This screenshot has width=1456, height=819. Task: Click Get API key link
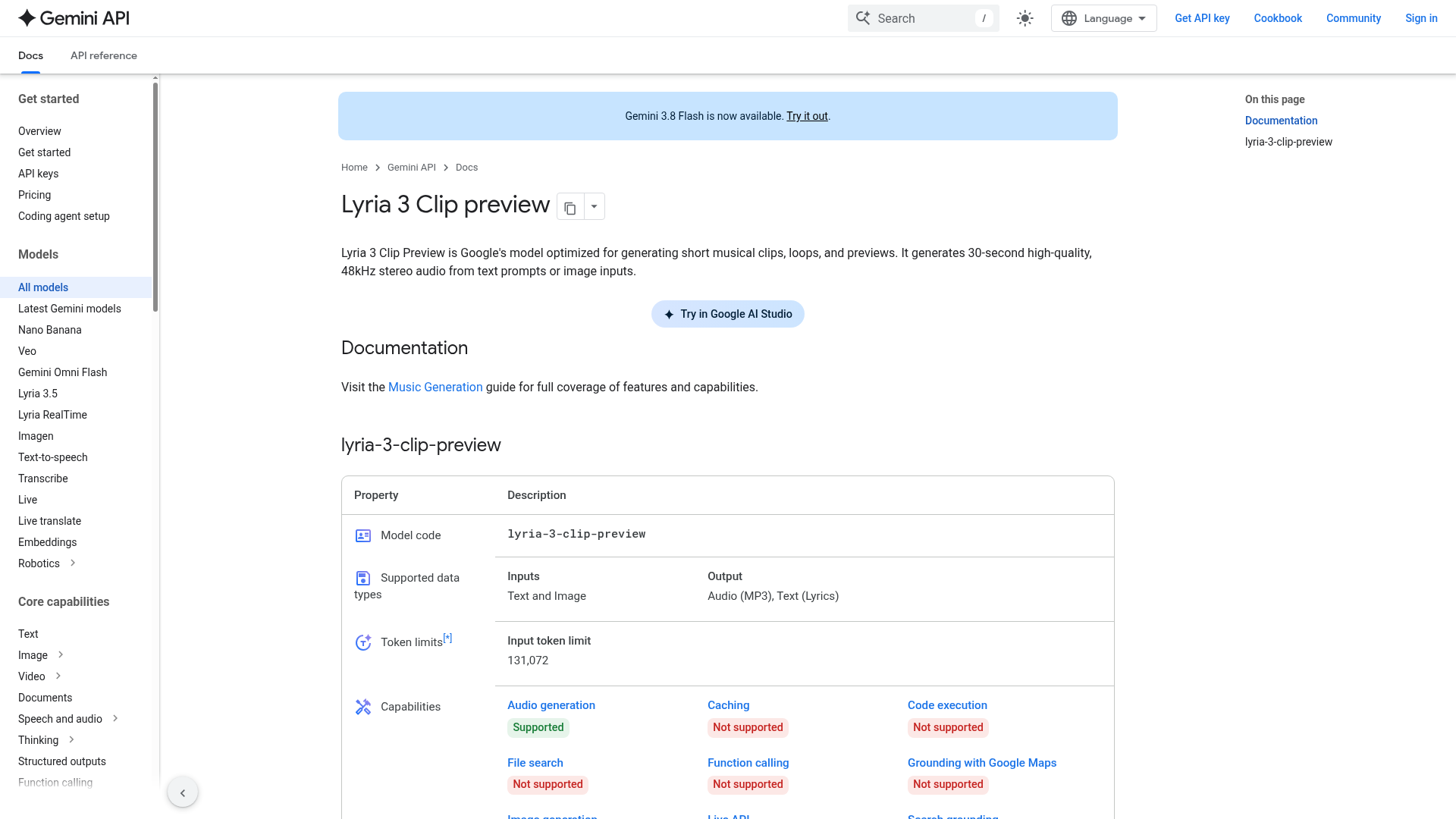(x=1202, y=18)
